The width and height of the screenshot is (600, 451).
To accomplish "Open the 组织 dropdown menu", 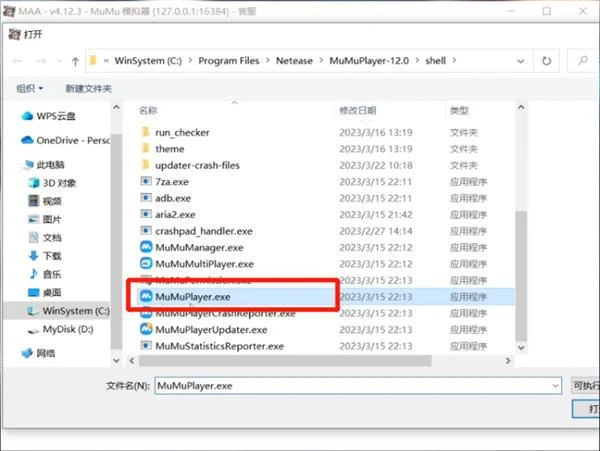I will pos(30,89).
